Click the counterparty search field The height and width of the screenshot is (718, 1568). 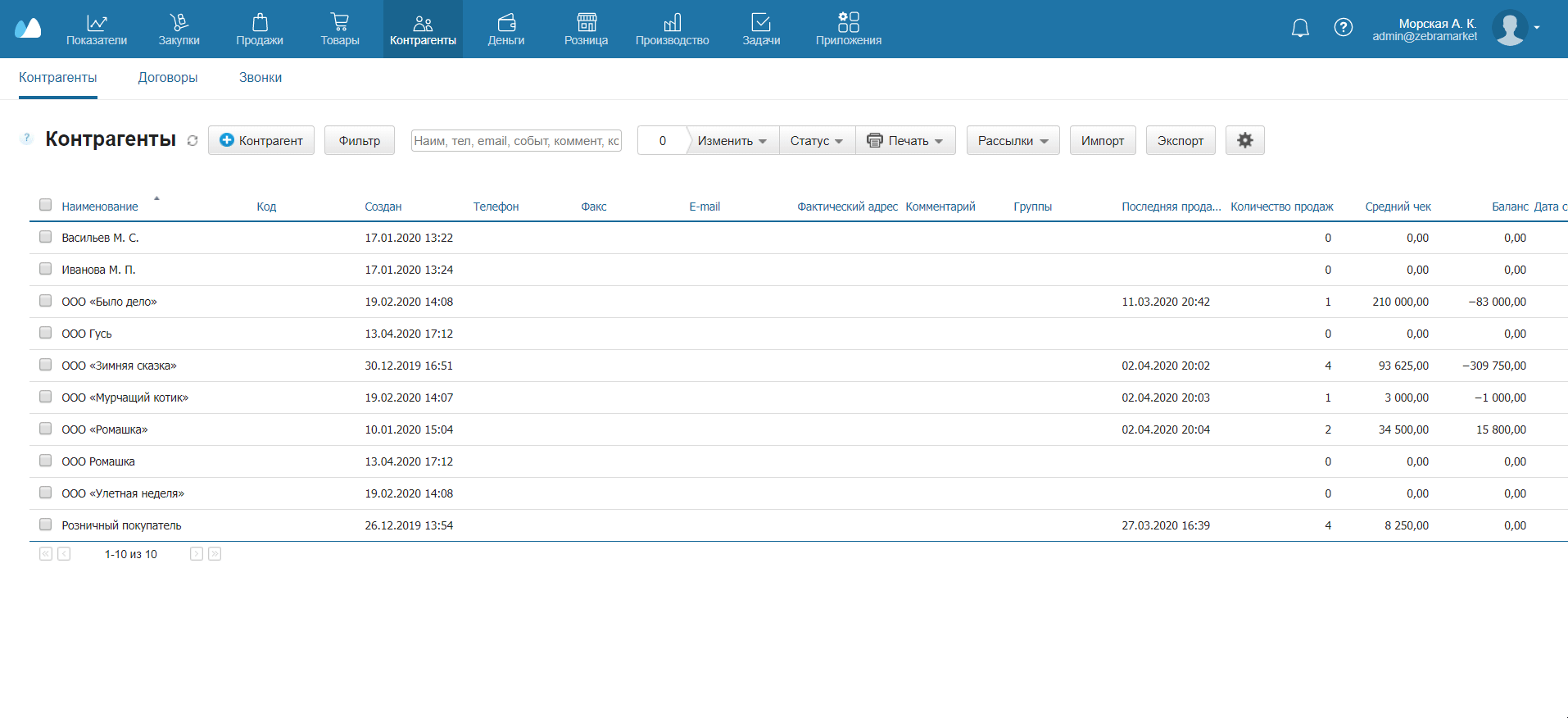point(516,141)
